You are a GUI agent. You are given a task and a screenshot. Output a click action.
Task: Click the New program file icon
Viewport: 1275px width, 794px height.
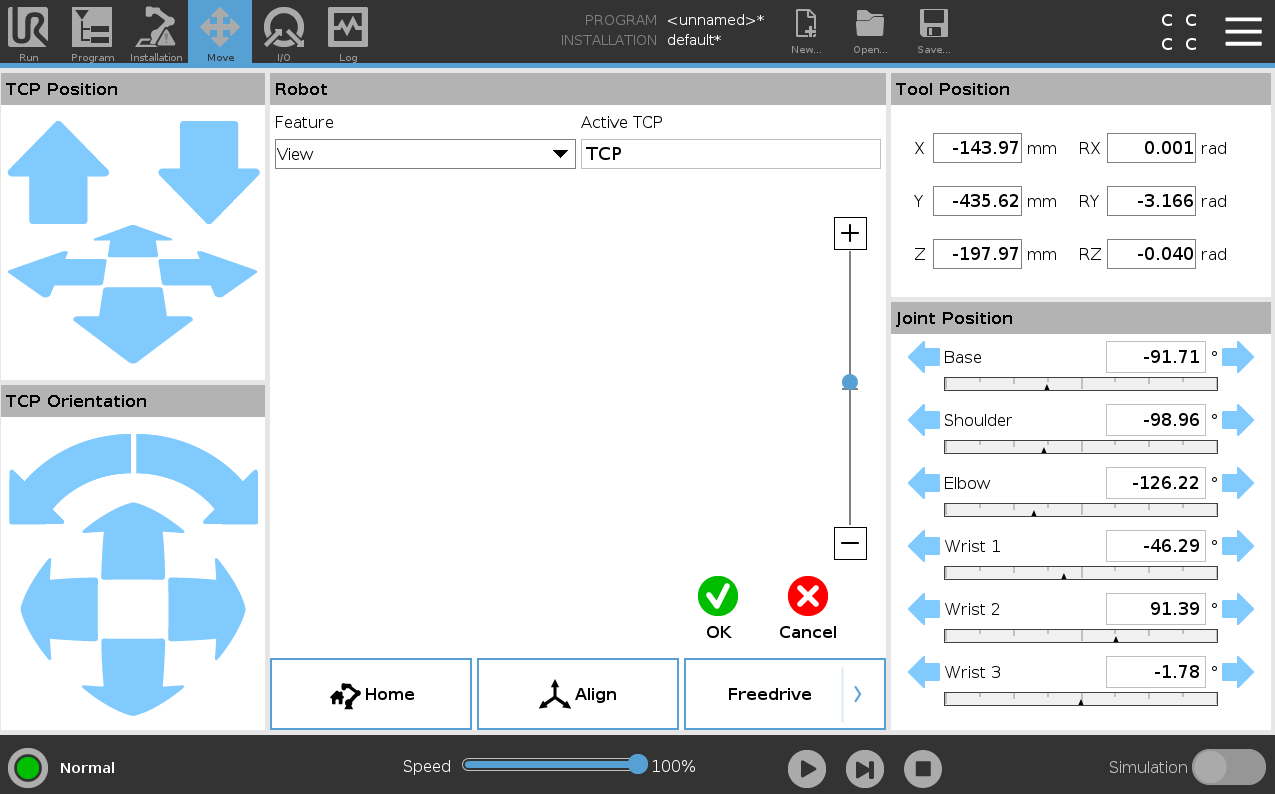(x=805, y=31)
